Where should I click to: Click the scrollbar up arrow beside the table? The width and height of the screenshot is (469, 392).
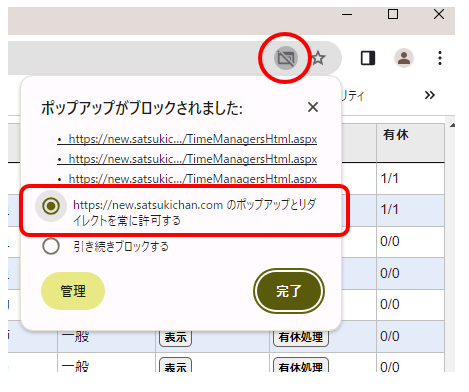point(452,126)
